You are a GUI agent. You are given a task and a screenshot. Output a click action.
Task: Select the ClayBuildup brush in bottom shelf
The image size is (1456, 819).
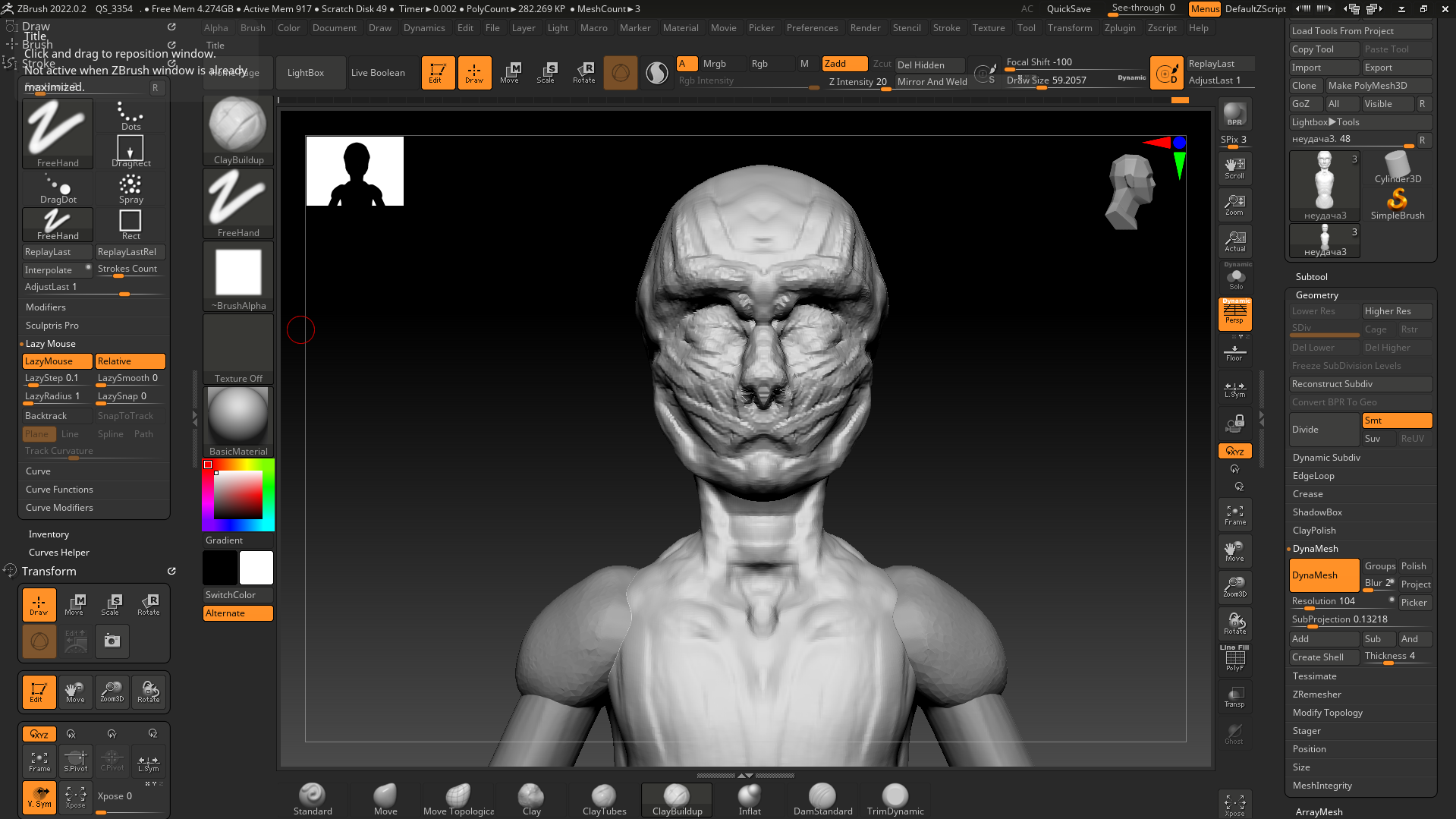point(676,799)
